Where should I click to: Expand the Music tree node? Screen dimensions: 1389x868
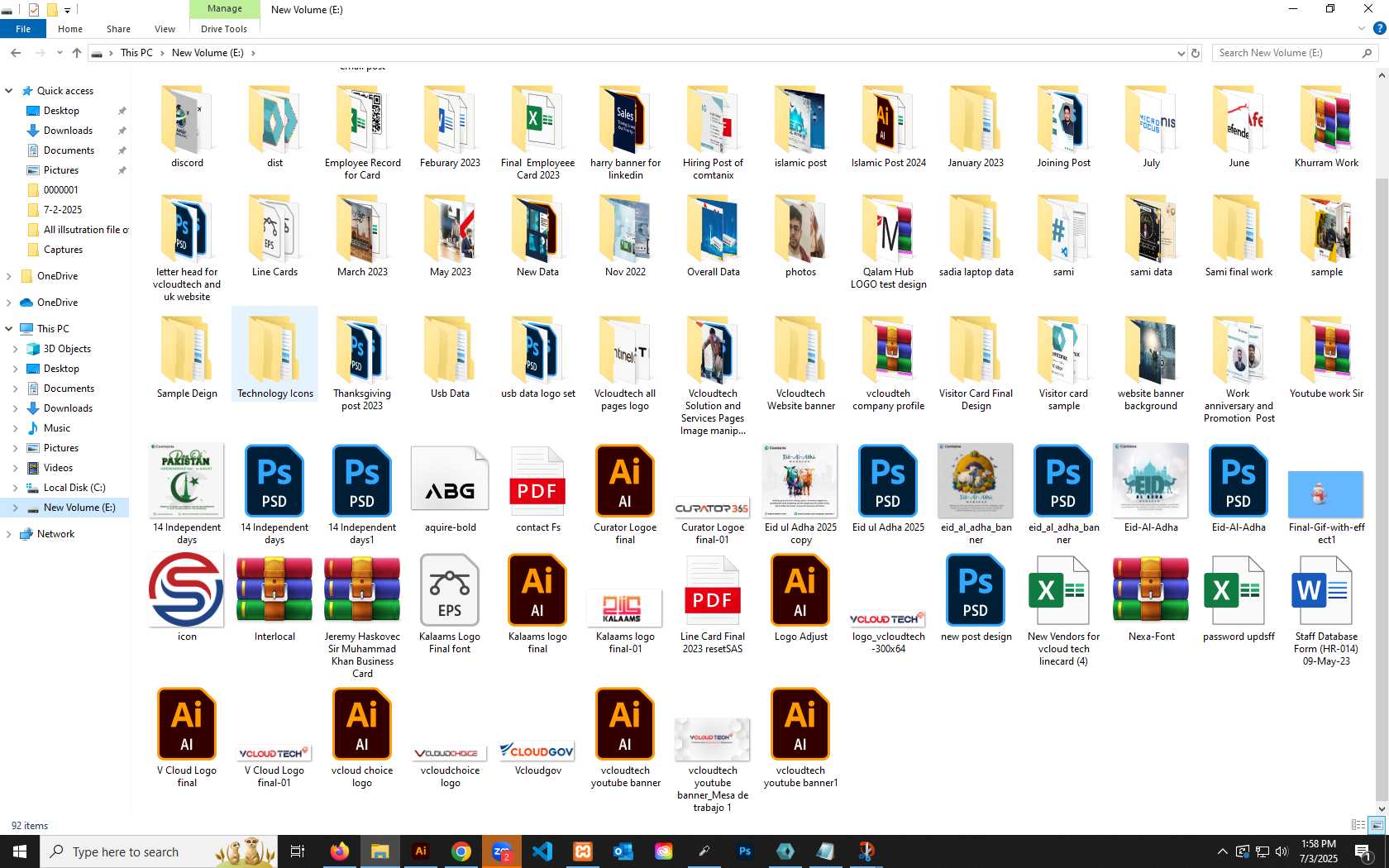[15, 428]
